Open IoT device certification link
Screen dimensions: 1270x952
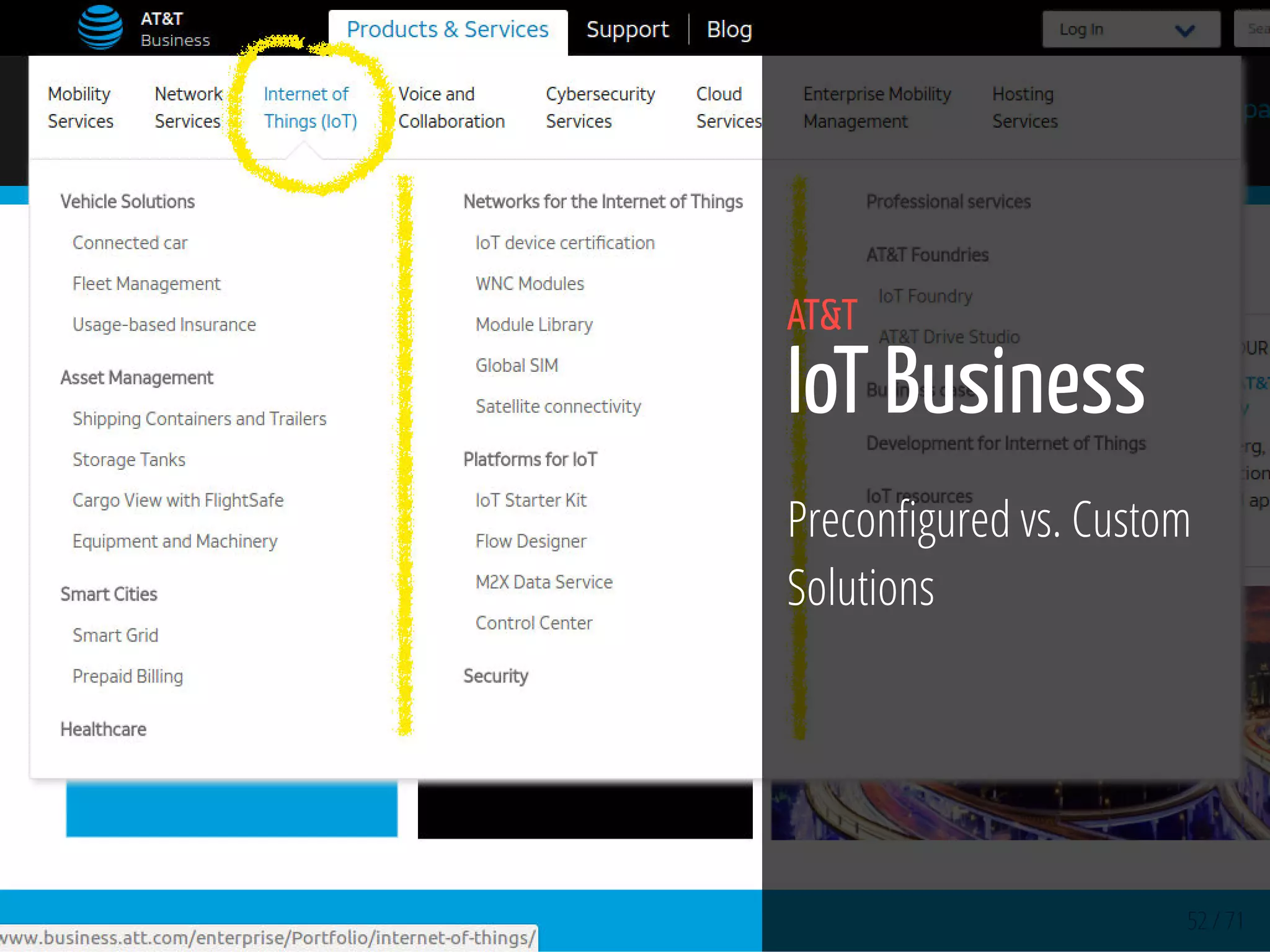(x=565, y=242)
